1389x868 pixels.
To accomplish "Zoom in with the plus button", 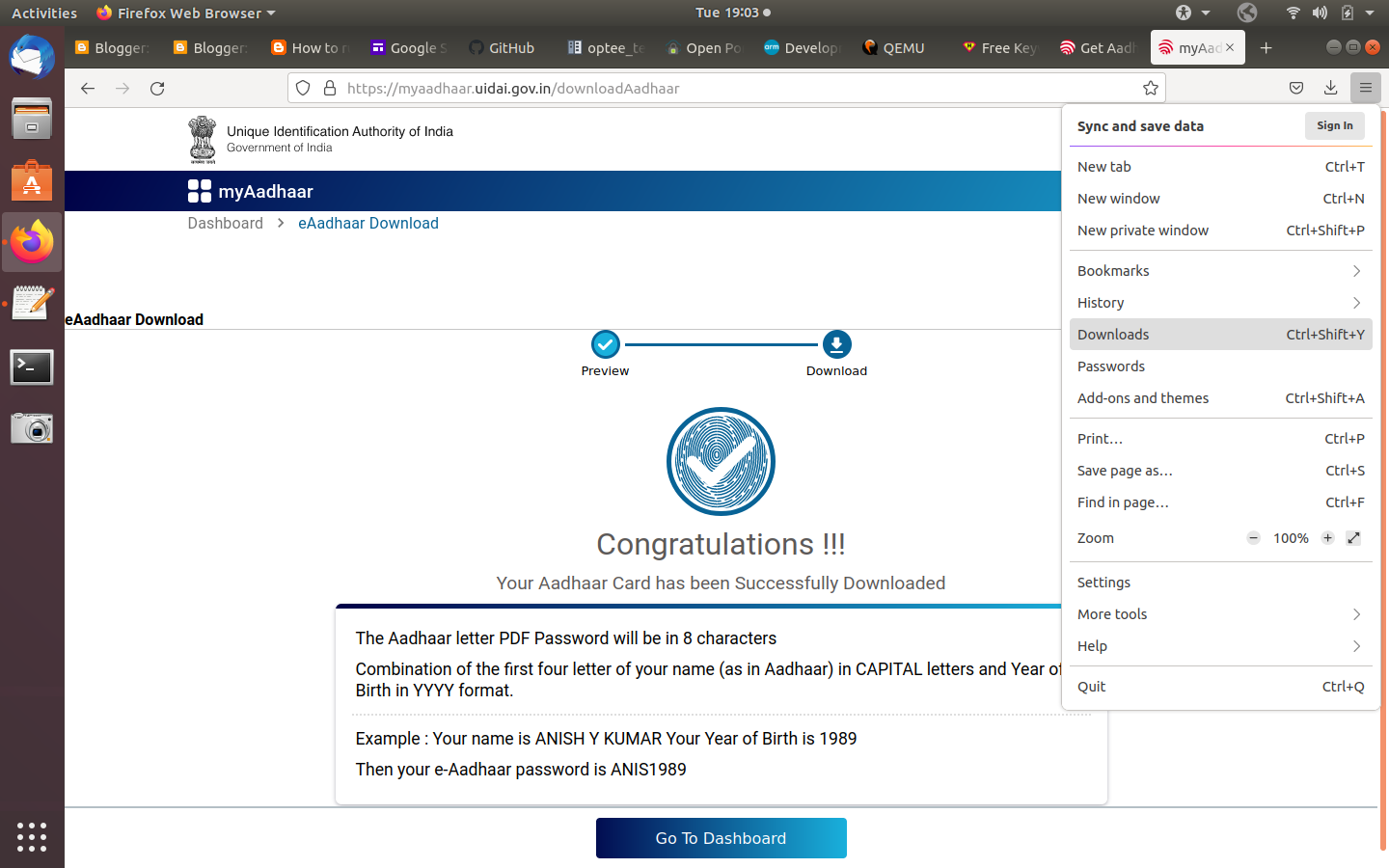I will pyautogui.click(x=1327, y=538).
